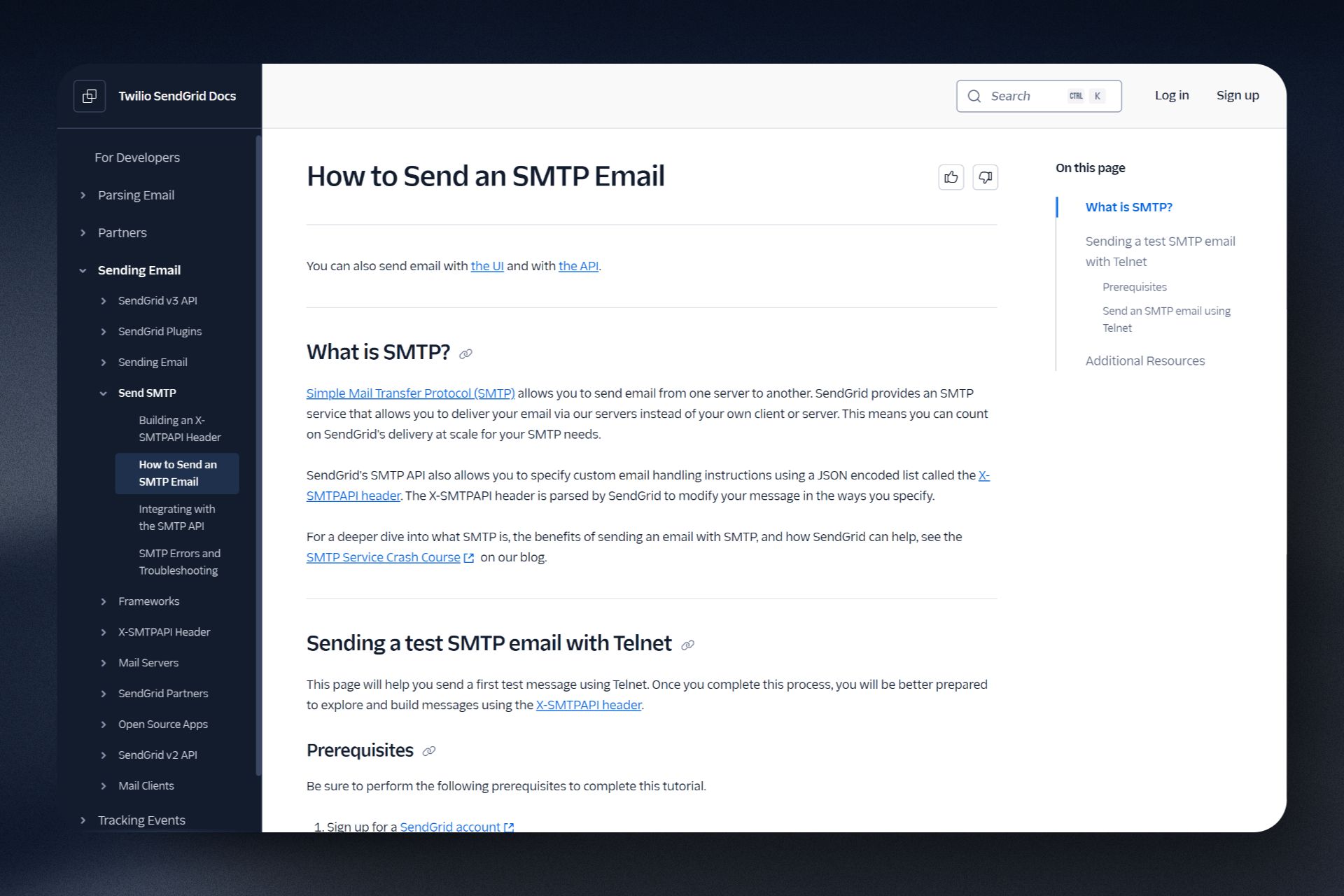The height and width of the screenshot is (896, 1344).
Task: Open SendGrid Plugins sidebar item
Action: tap(160, 332)
